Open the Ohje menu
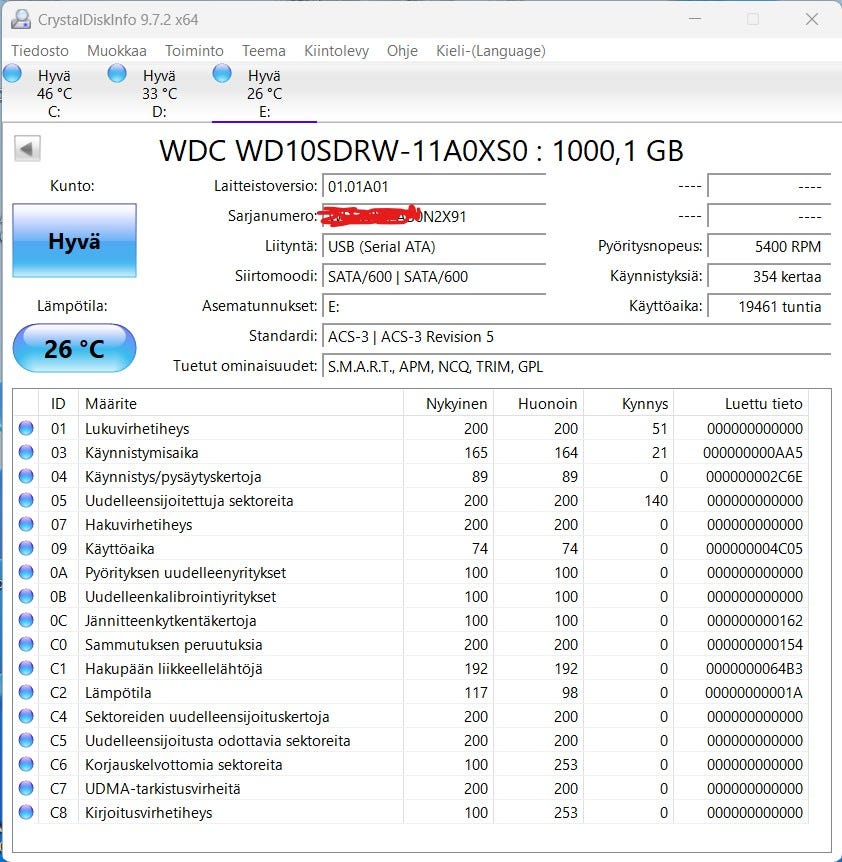842x862 pixels. [x=402, y=51]
